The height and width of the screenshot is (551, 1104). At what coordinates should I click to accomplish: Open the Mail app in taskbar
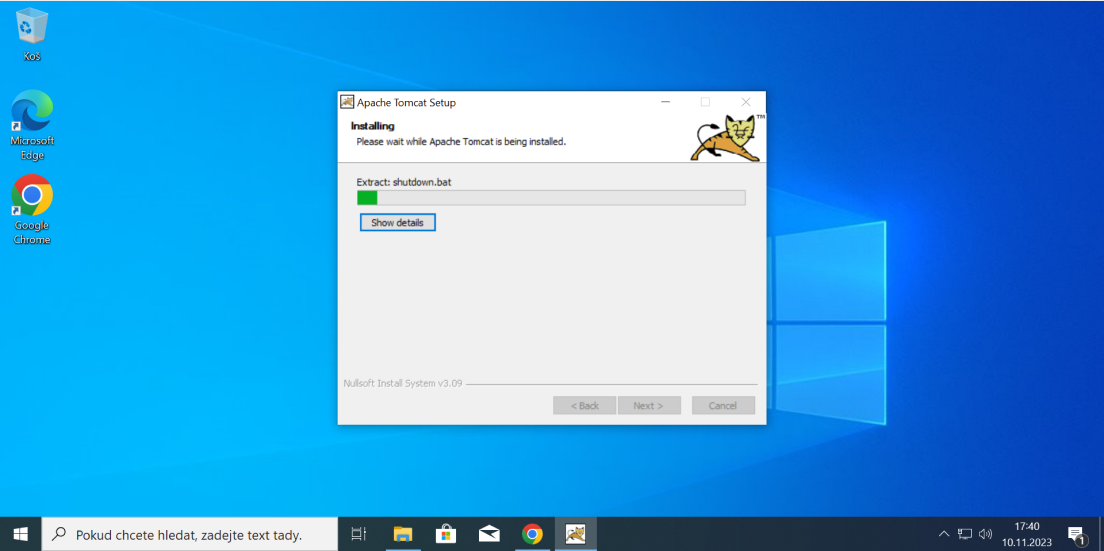(489, 534)
